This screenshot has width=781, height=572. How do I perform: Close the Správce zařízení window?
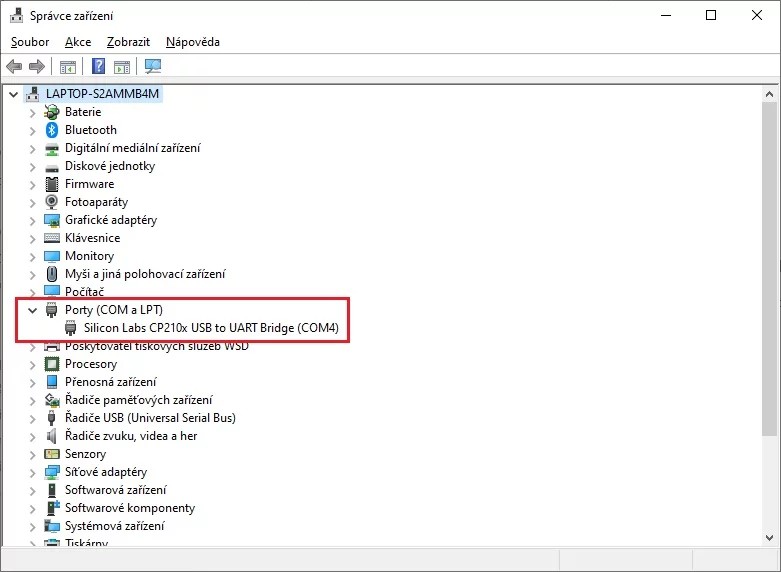(x=757, y=15)
